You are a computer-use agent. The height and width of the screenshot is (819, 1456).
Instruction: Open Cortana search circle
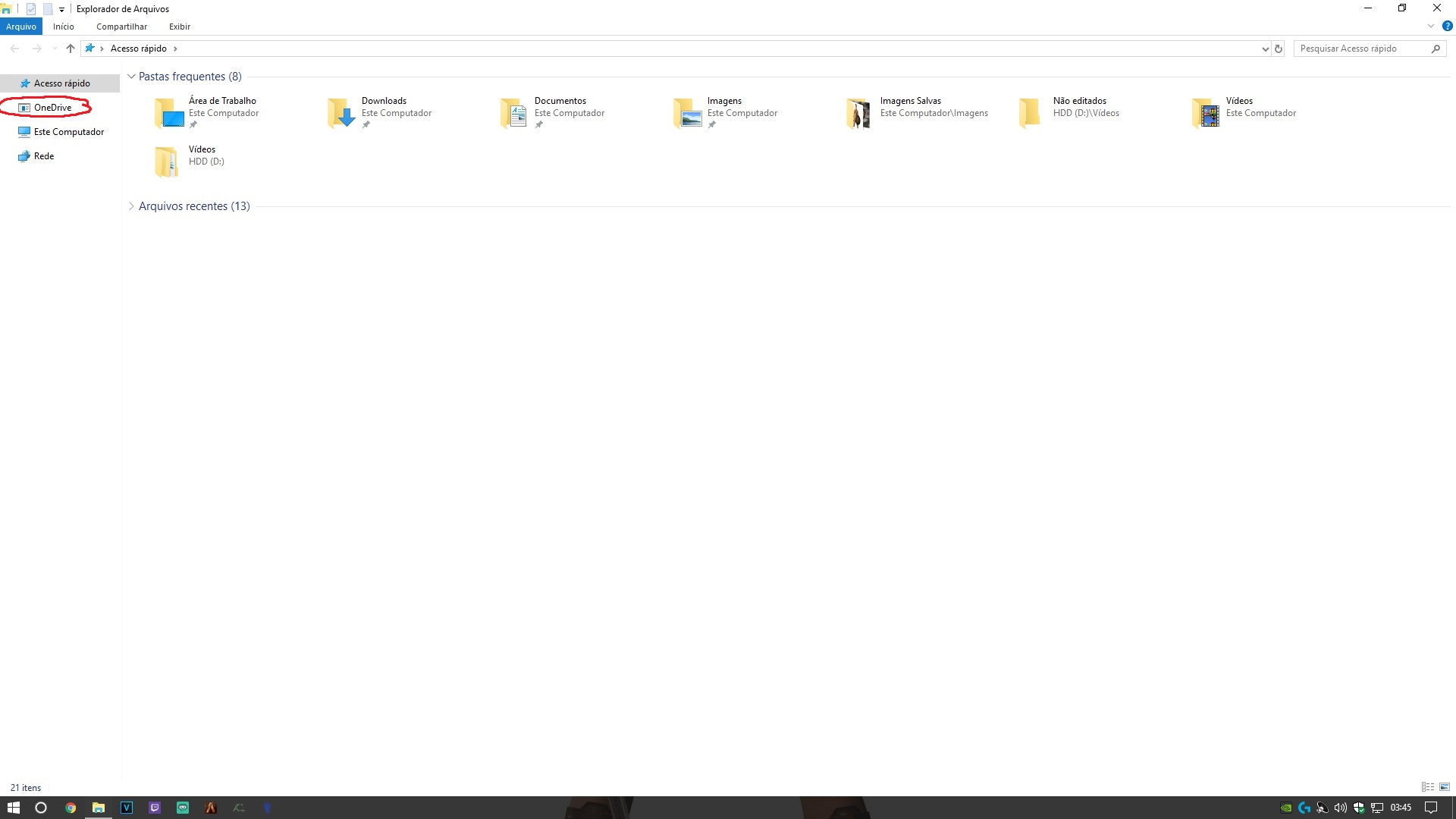pos(41,808)
